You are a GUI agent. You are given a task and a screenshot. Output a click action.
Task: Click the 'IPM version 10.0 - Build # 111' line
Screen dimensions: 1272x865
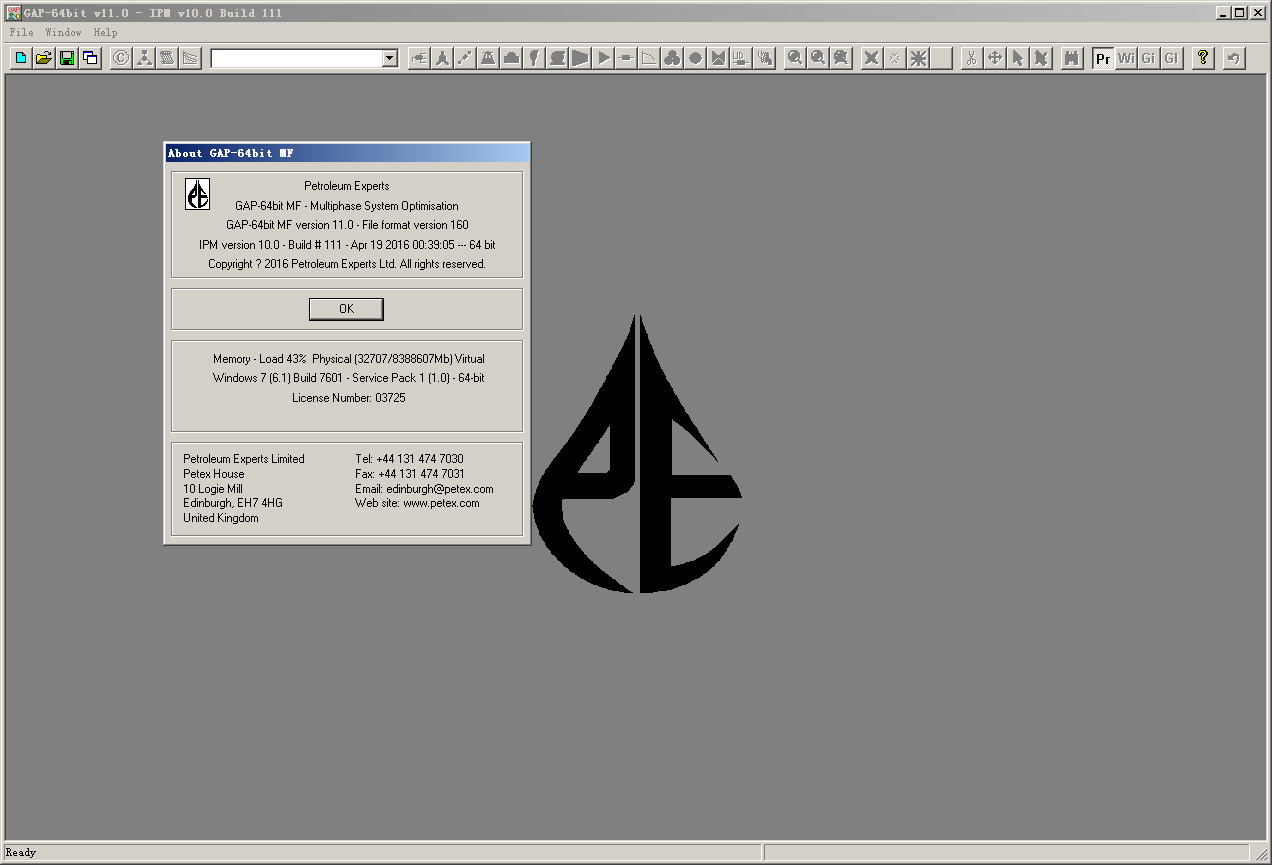point(347,245)
